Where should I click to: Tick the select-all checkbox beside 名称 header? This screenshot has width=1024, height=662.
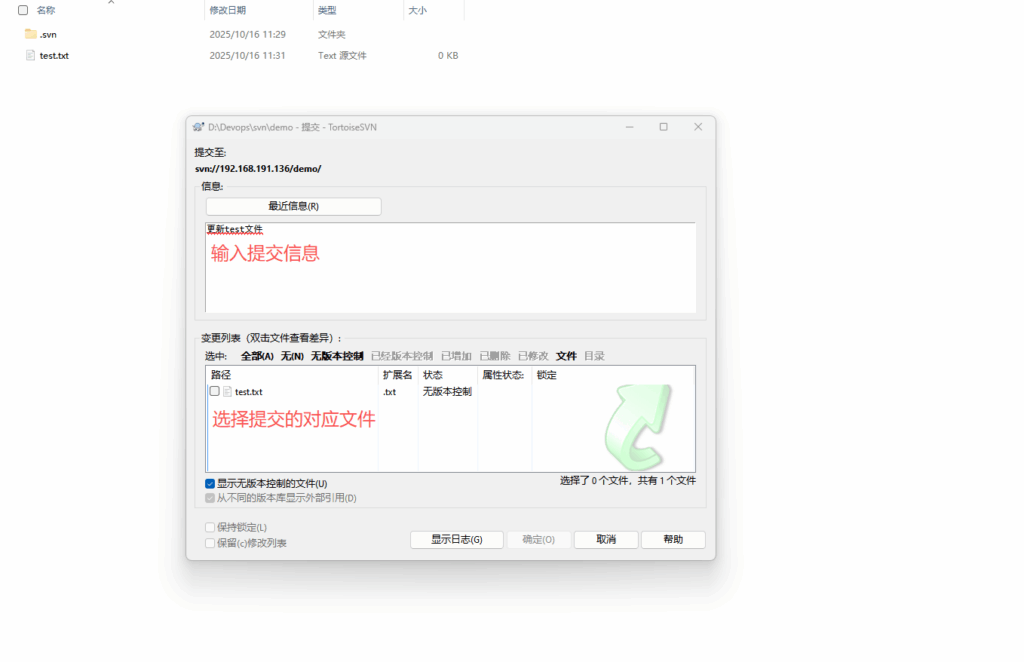(x=23, y=10)
